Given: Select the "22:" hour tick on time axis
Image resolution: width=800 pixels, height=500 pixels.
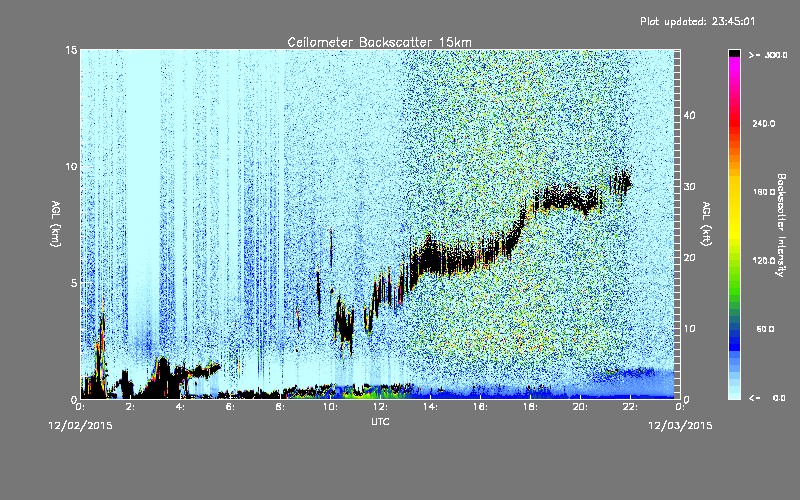Looking at the screenshot, I should [x=631, y=407].
